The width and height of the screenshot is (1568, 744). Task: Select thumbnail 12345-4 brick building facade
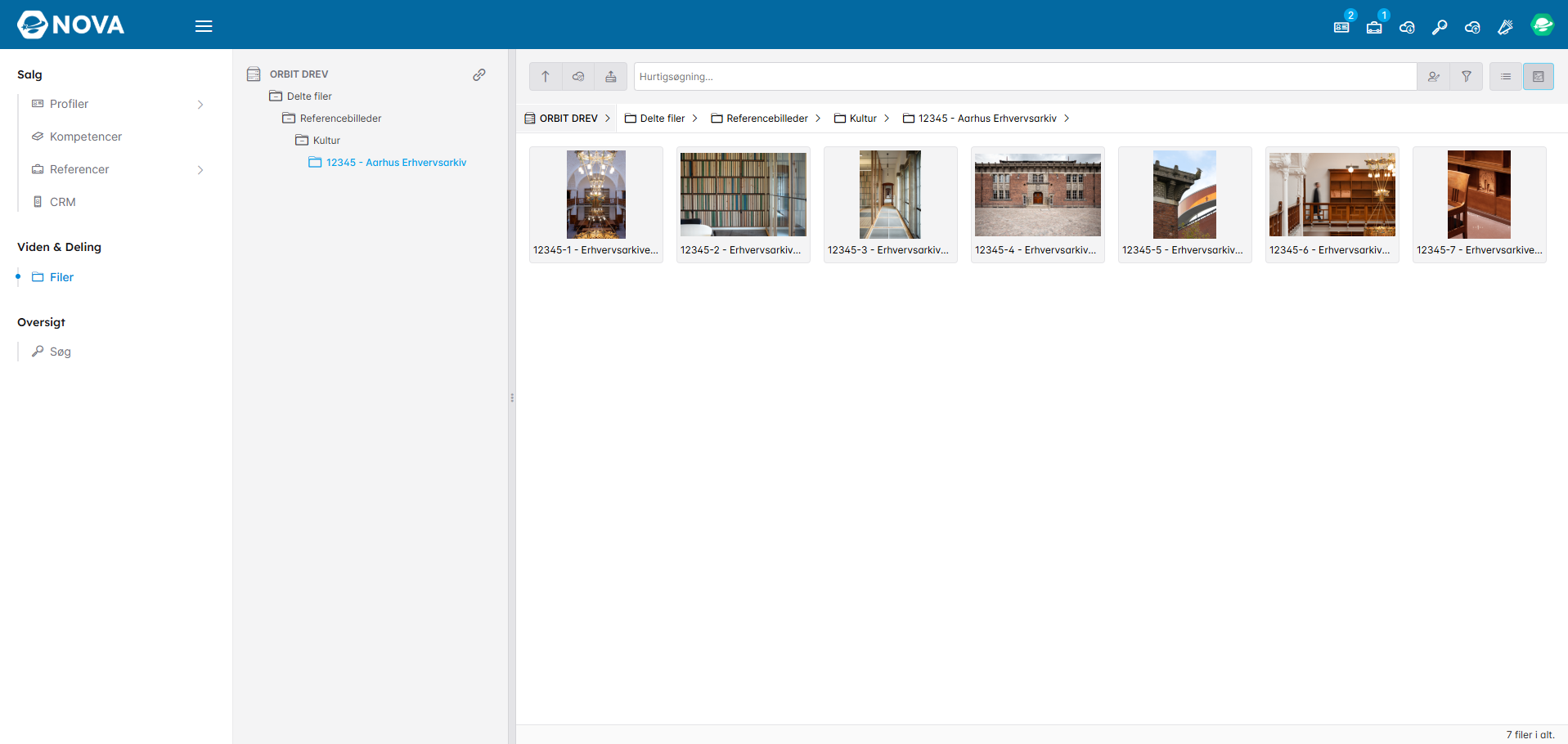[x=1038, y=204]
